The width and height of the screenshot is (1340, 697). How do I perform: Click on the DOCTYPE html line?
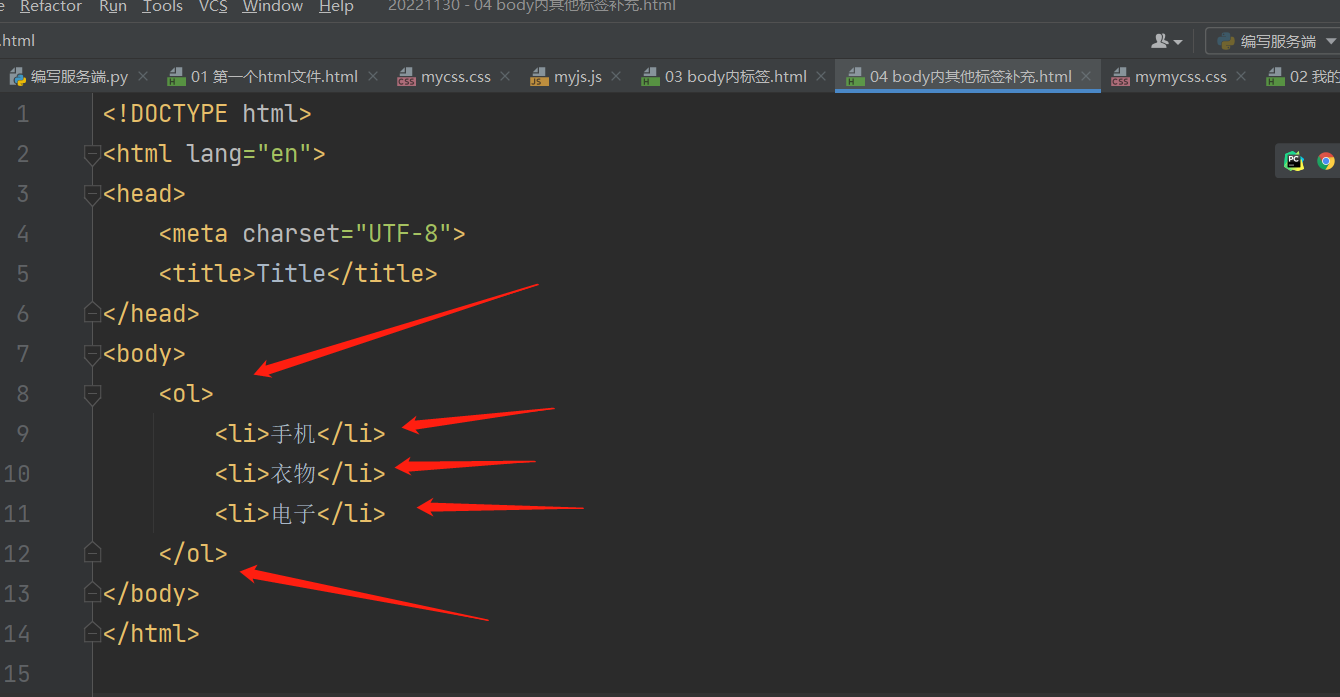coord(207,114)
